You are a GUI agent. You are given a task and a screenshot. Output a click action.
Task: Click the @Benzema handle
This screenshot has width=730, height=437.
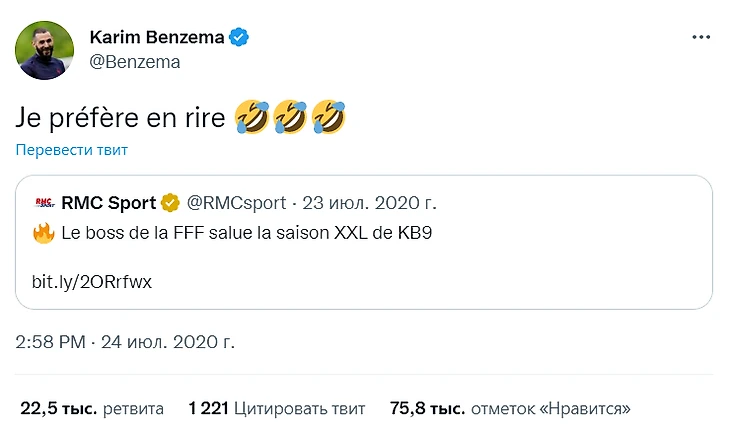point(135,62)
